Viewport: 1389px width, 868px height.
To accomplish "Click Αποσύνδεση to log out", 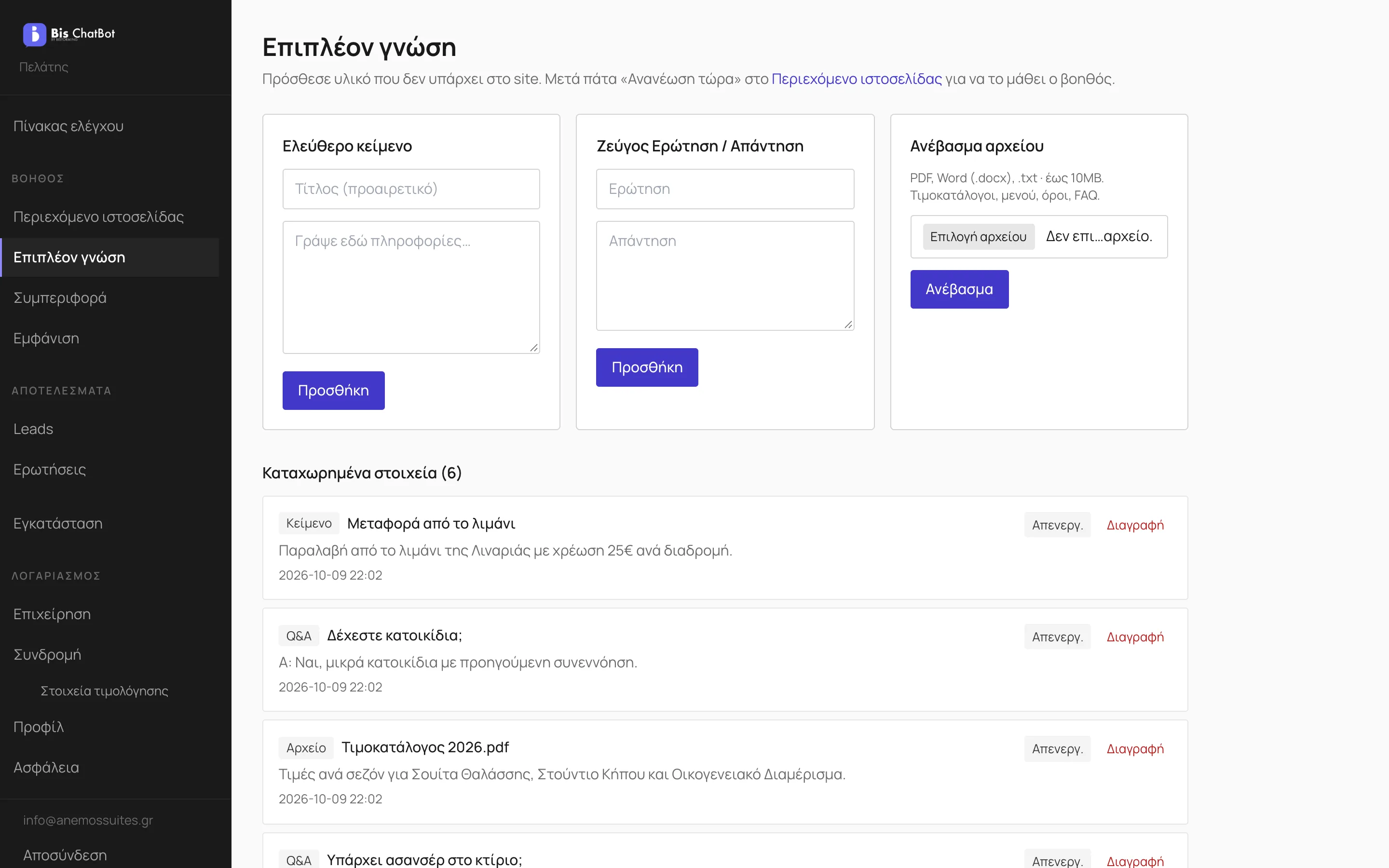I will [x=65, y=855].
